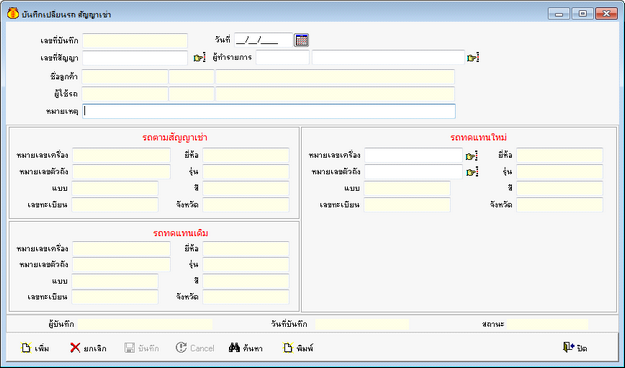Click the รถทดแทนใหม่ section heading
The height and width of the screenshot is (368, 625).
[478, 138]
